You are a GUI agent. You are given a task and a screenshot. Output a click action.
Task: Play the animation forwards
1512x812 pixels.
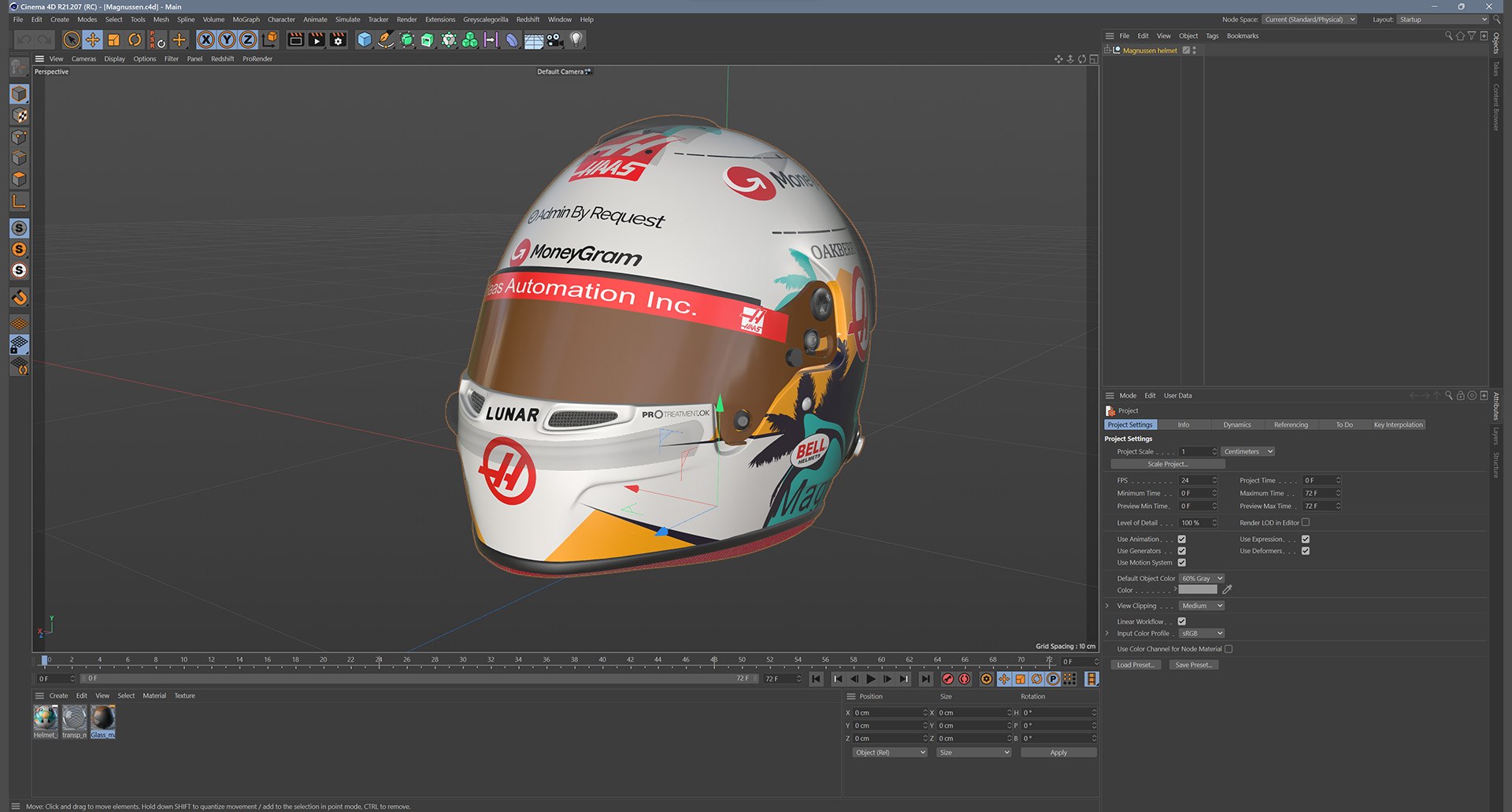tap(871, 679)
